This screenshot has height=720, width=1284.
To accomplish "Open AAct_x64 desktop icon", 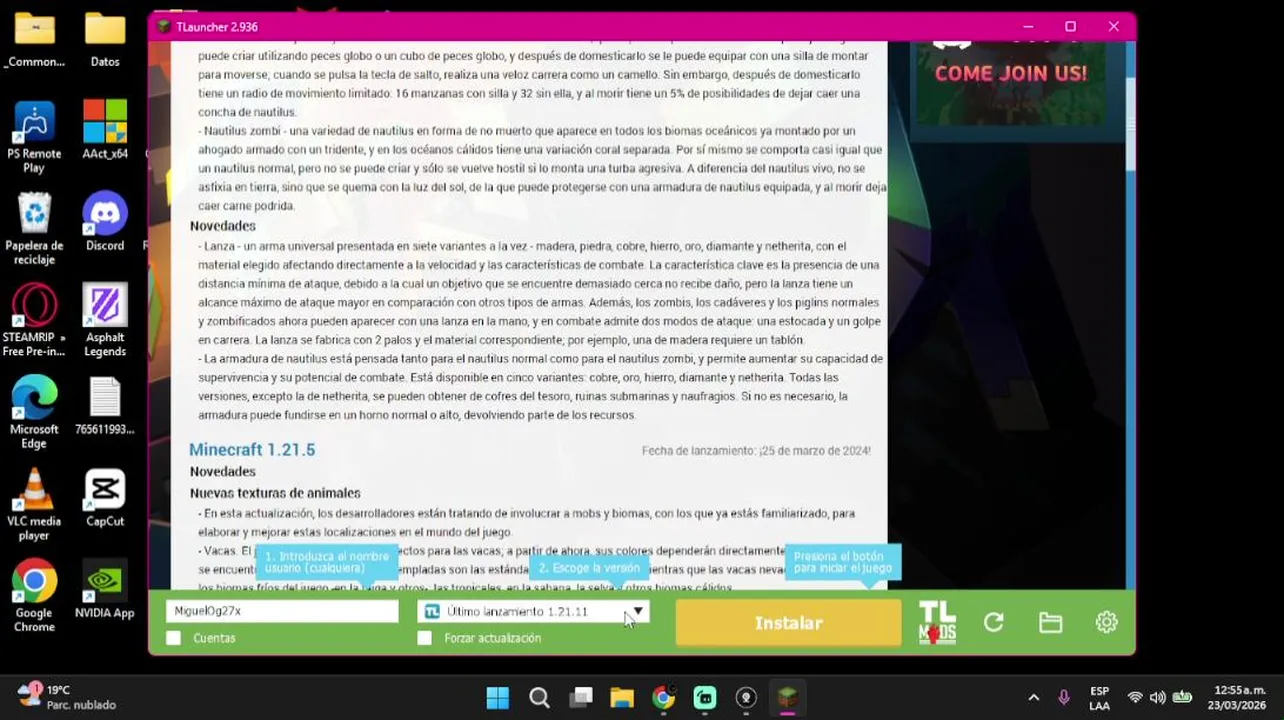I will pyautogui.click(x=105, y=129).
